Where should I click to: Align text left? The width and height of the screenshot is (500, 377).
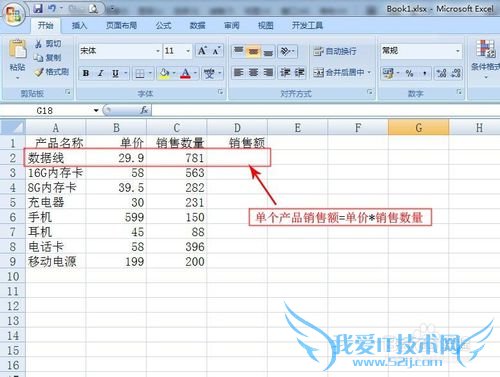coord(239,72)
